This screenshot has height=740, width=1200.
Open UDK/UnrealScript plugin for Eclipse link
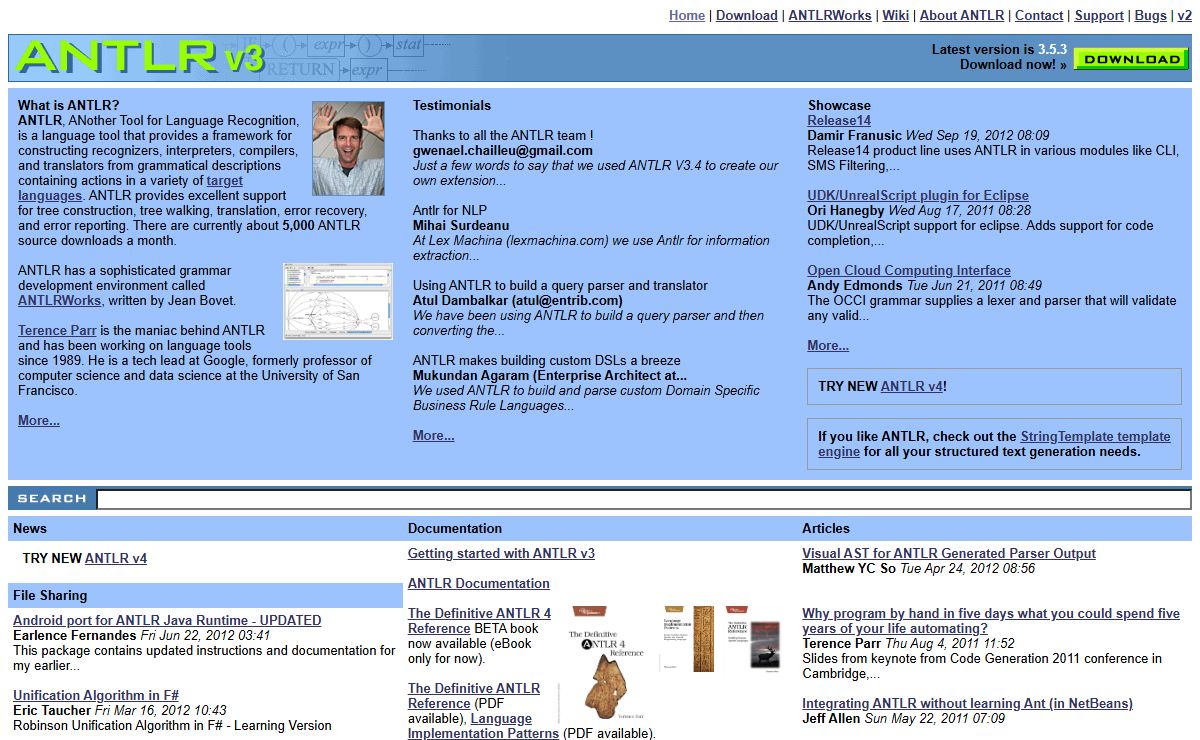[918, 195]
